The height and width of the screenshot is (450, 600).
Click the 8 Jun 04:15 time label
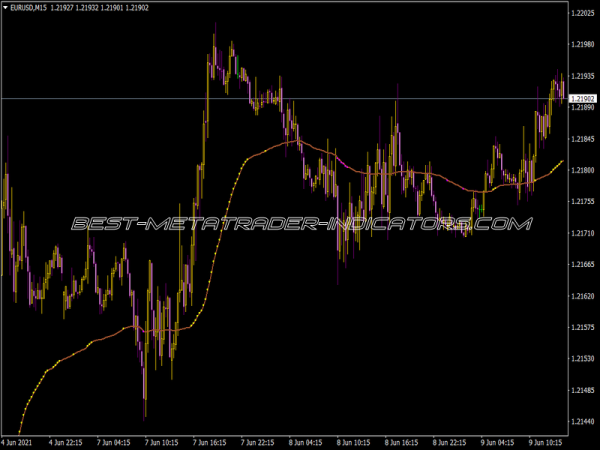304,441
